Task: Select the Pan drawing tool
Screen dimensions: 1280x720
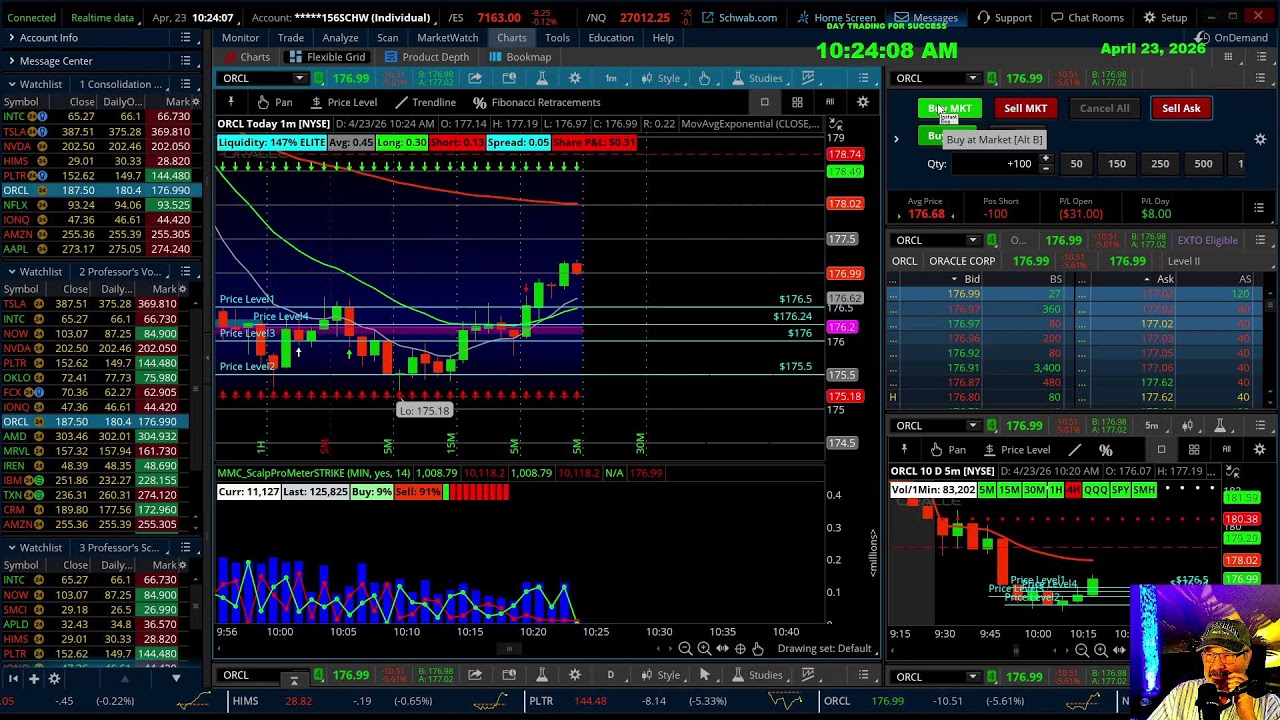Action: coord(274,102)
